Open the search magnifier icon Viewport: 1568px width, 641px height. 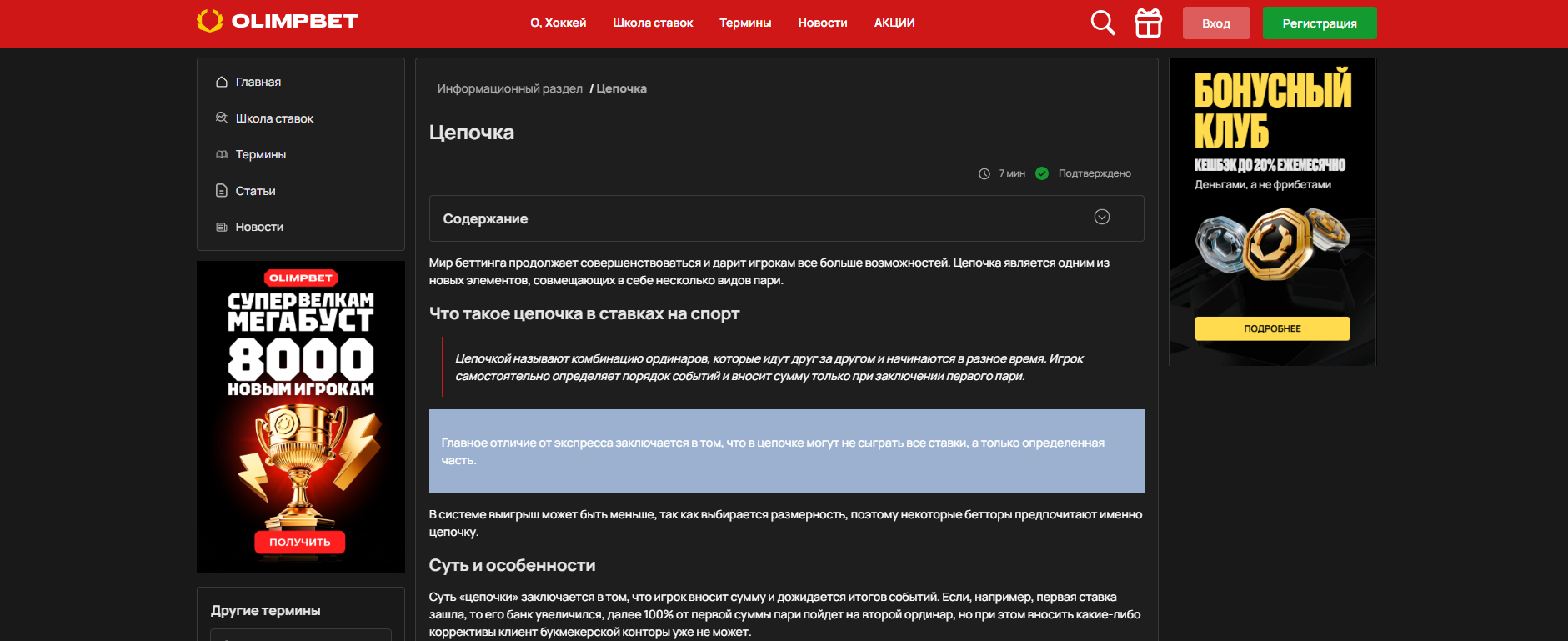(x=1103, y=23)
